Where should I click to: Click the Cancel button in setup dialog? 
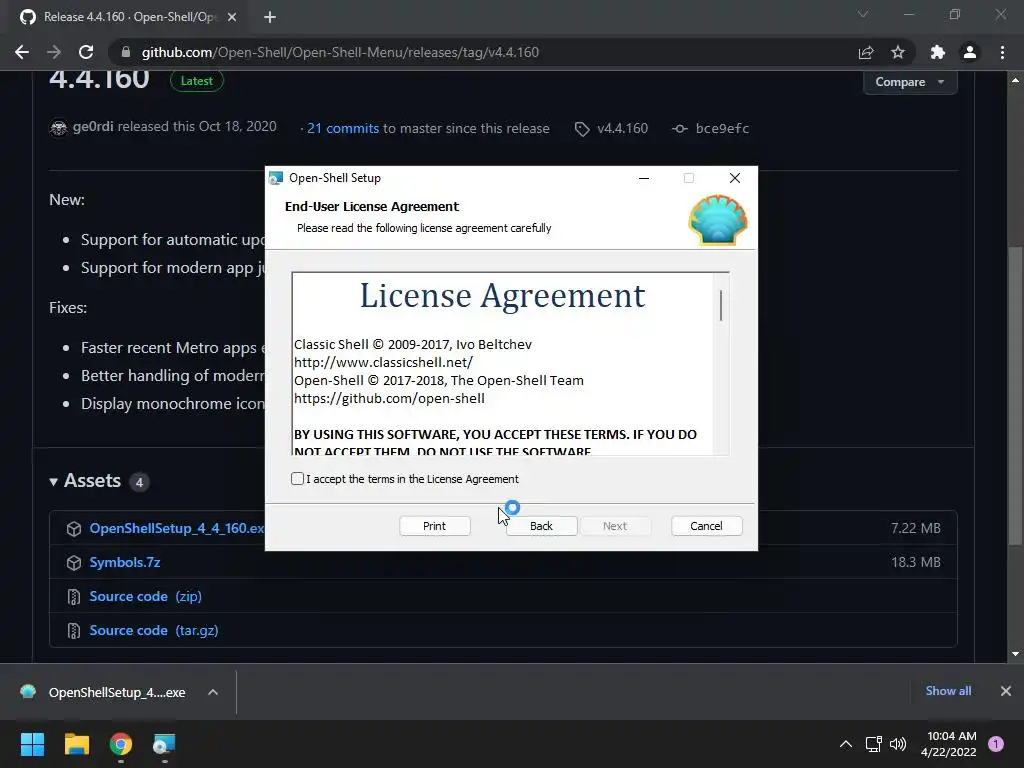(x=706, y=526)
